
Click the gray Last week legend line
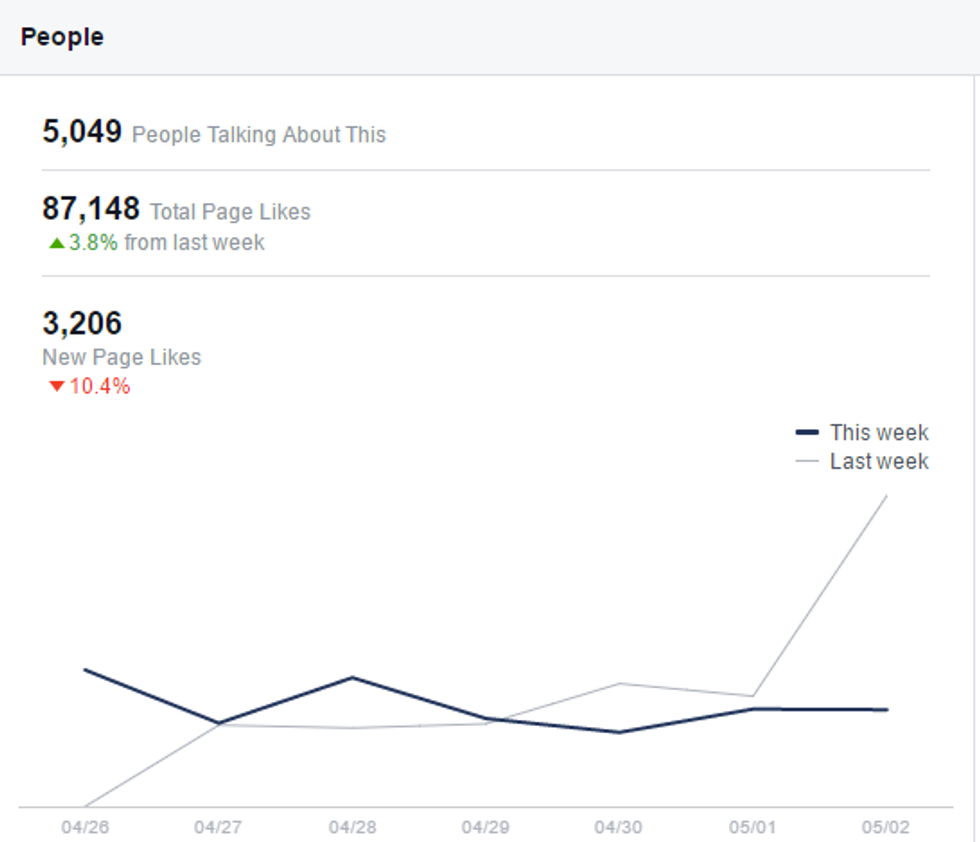tap(808, 461)
